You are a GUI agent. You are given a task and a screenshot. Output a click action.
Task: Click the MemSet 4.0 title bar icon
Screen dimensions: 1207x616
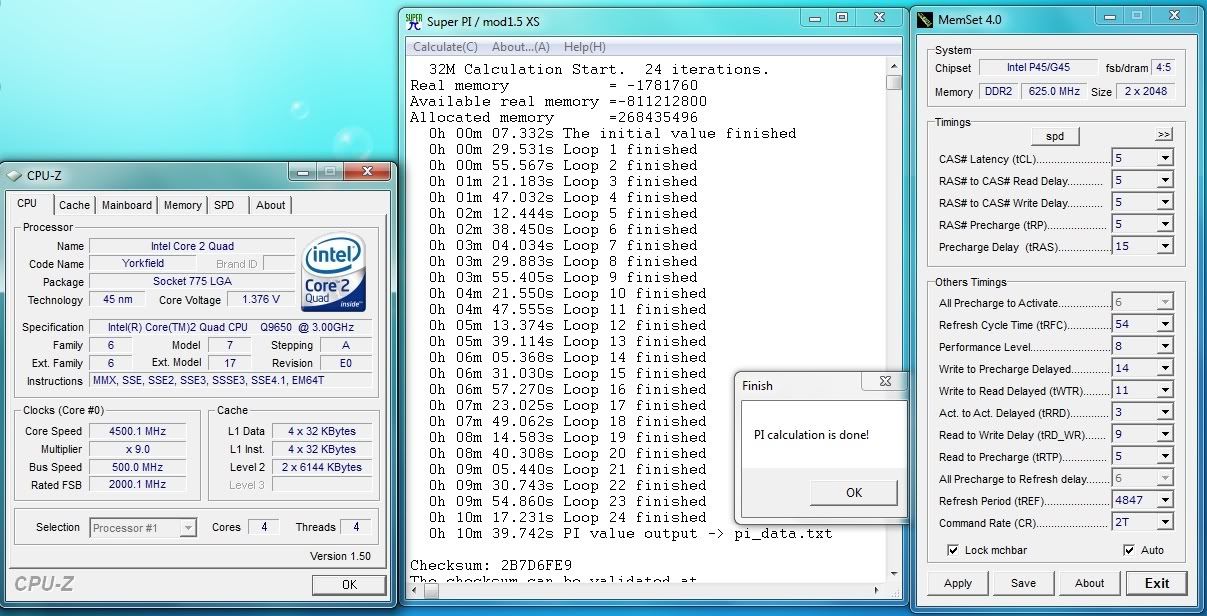(924, 19)
